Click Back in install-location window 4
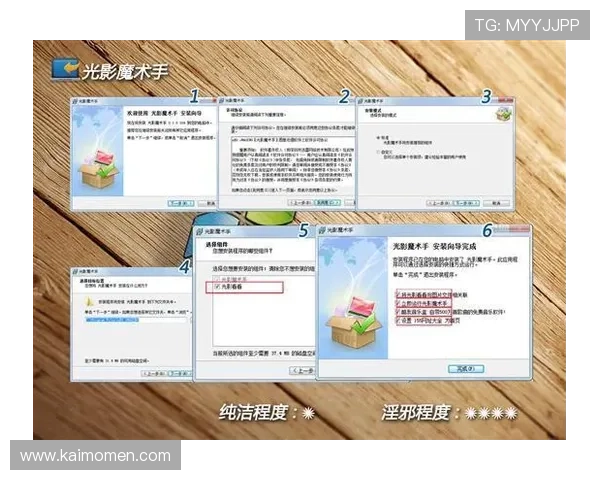The image size is (600, 480). (155, 373)
